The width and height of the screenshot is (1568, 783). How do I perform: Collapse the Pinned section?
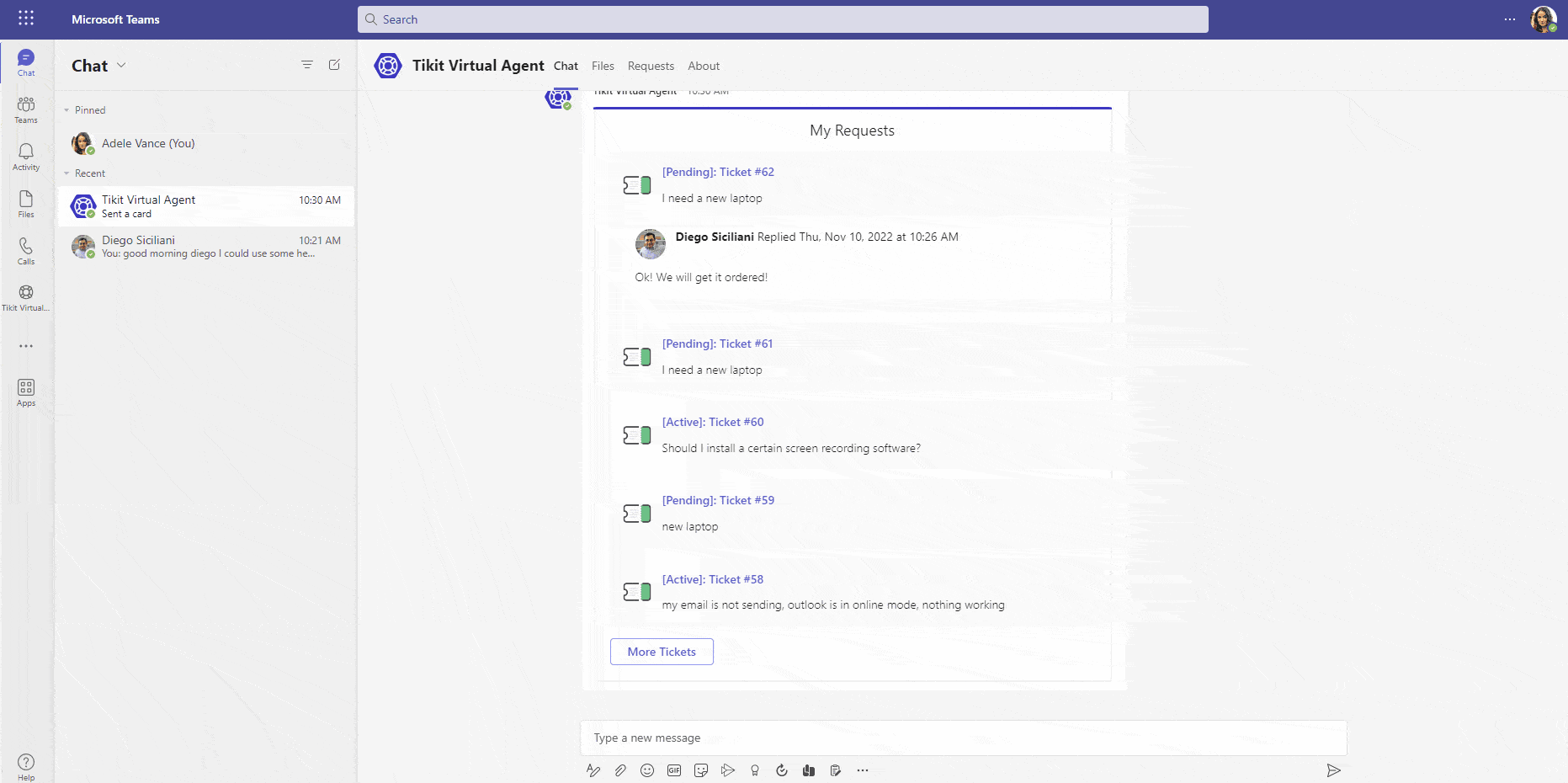[x=67, y=110]
